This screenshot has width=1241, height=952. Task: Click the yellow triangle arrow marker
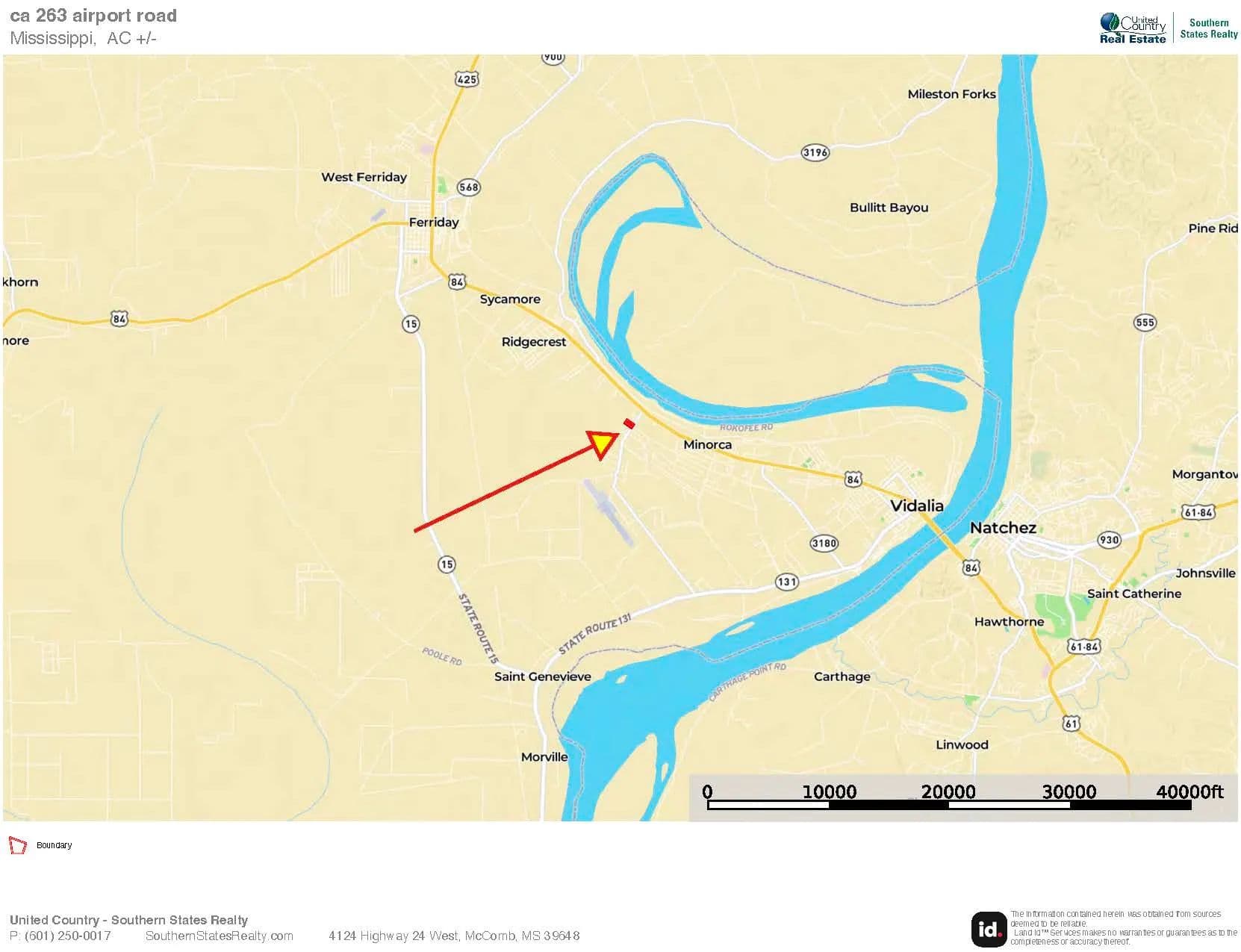point(603,443)
